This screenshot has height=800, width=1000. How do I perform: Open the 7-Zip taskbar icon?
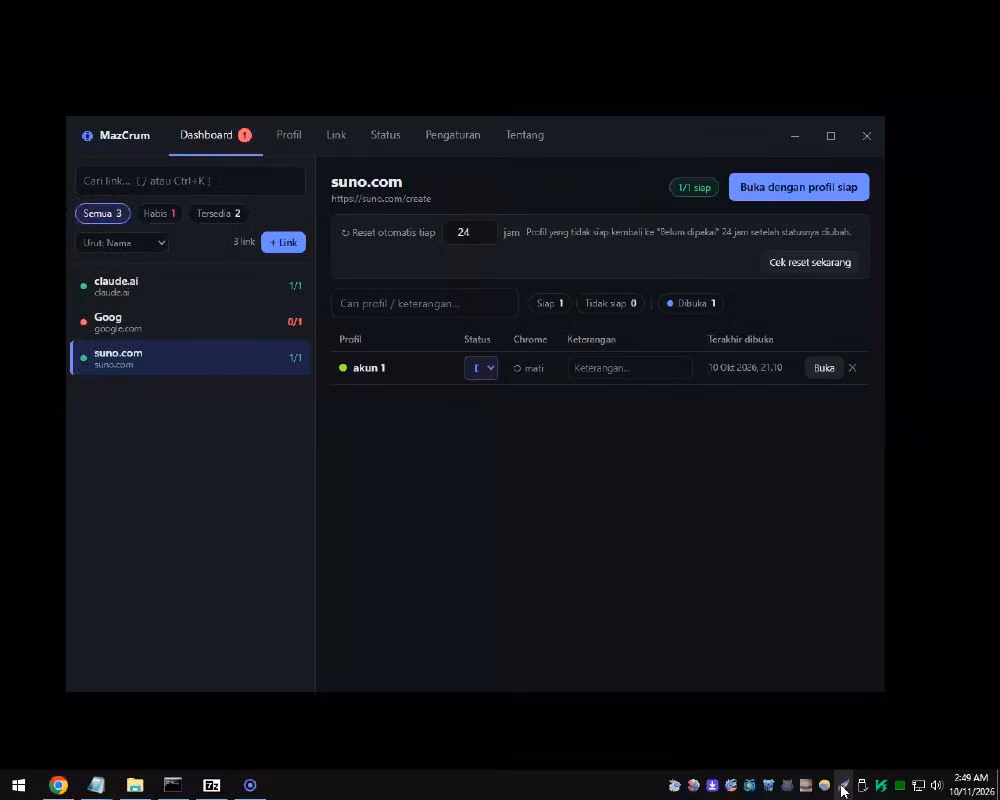pos(212,785)
